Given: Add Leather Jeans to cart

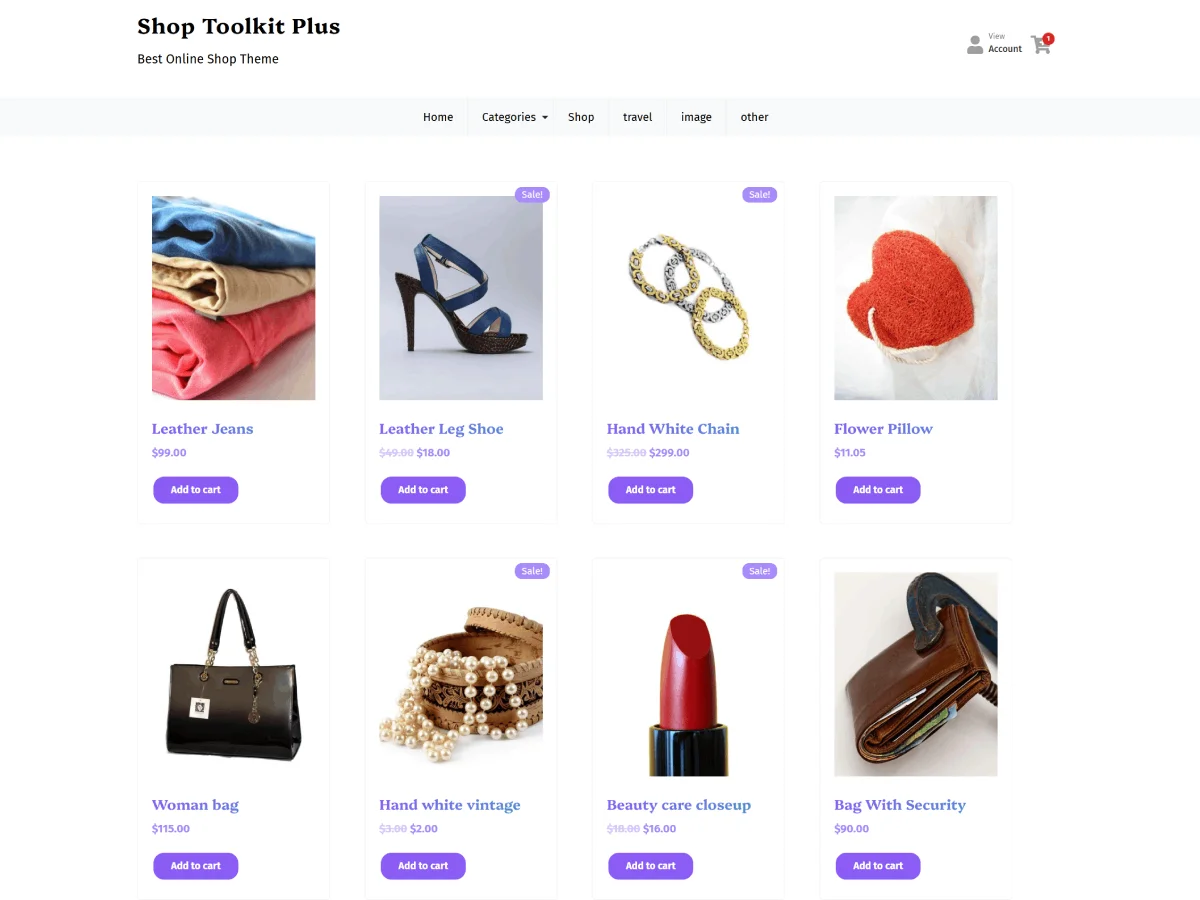Looking at the screenshot, I should click(x=195, y=490).
